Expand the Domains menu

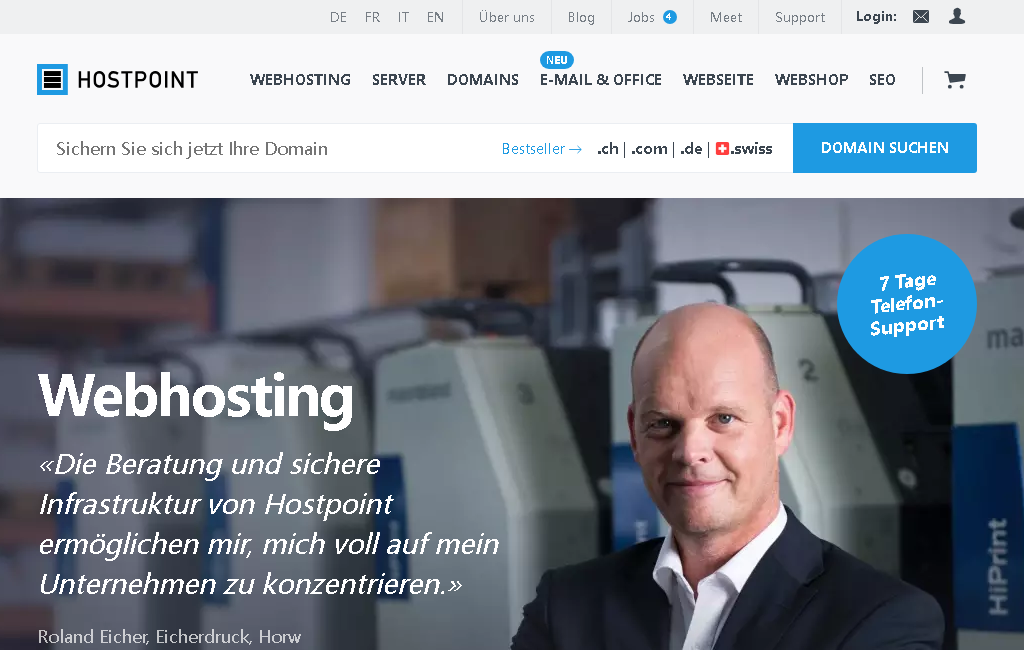483,80
